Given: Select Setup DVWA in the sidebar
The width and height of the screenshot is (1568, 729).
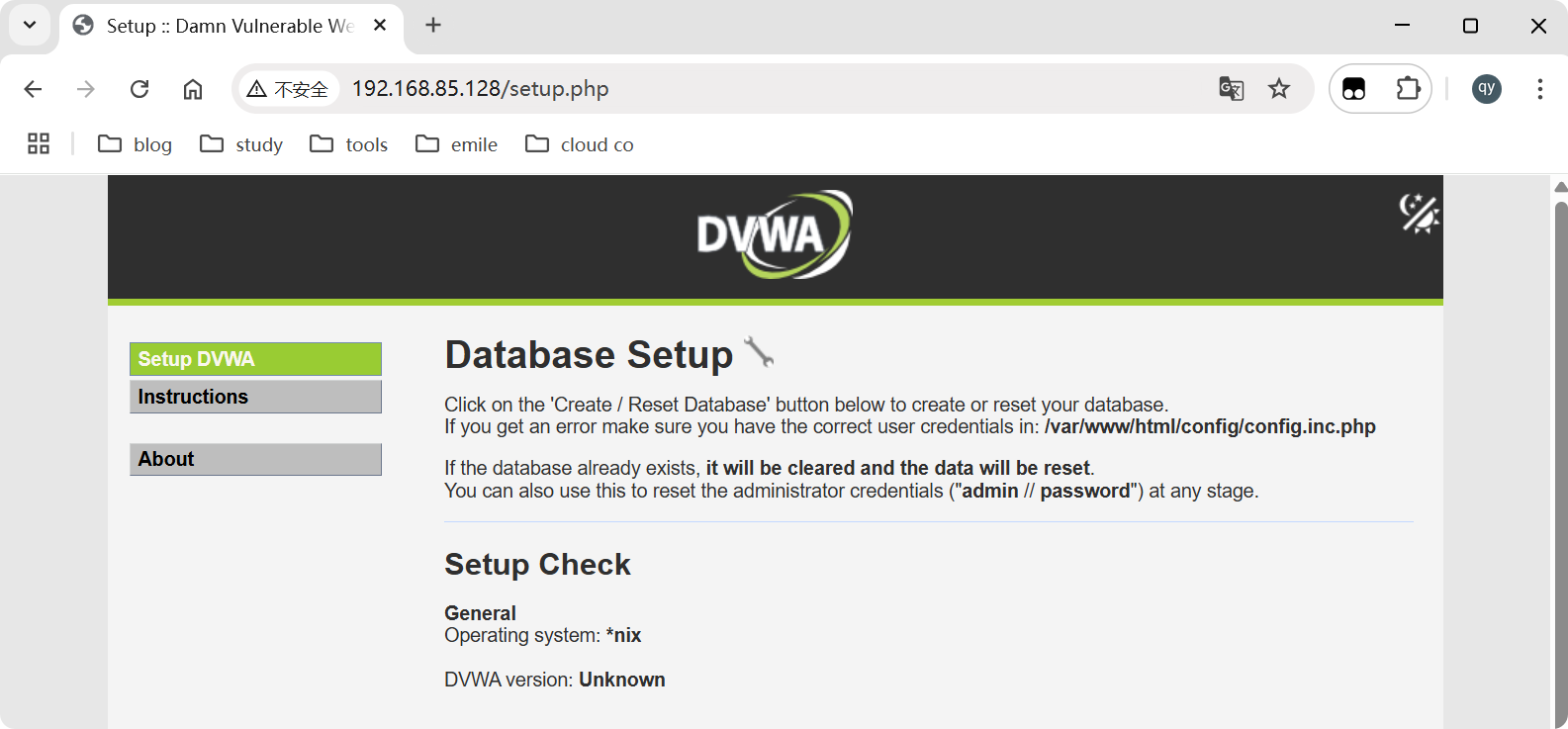Looking at the screenshot, I should tap(255, 359).
